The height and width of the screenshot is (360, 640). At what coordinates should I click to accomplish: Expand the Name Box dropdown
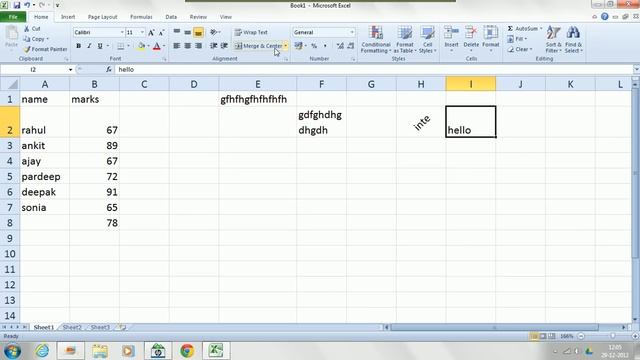(x=70, y=70)
